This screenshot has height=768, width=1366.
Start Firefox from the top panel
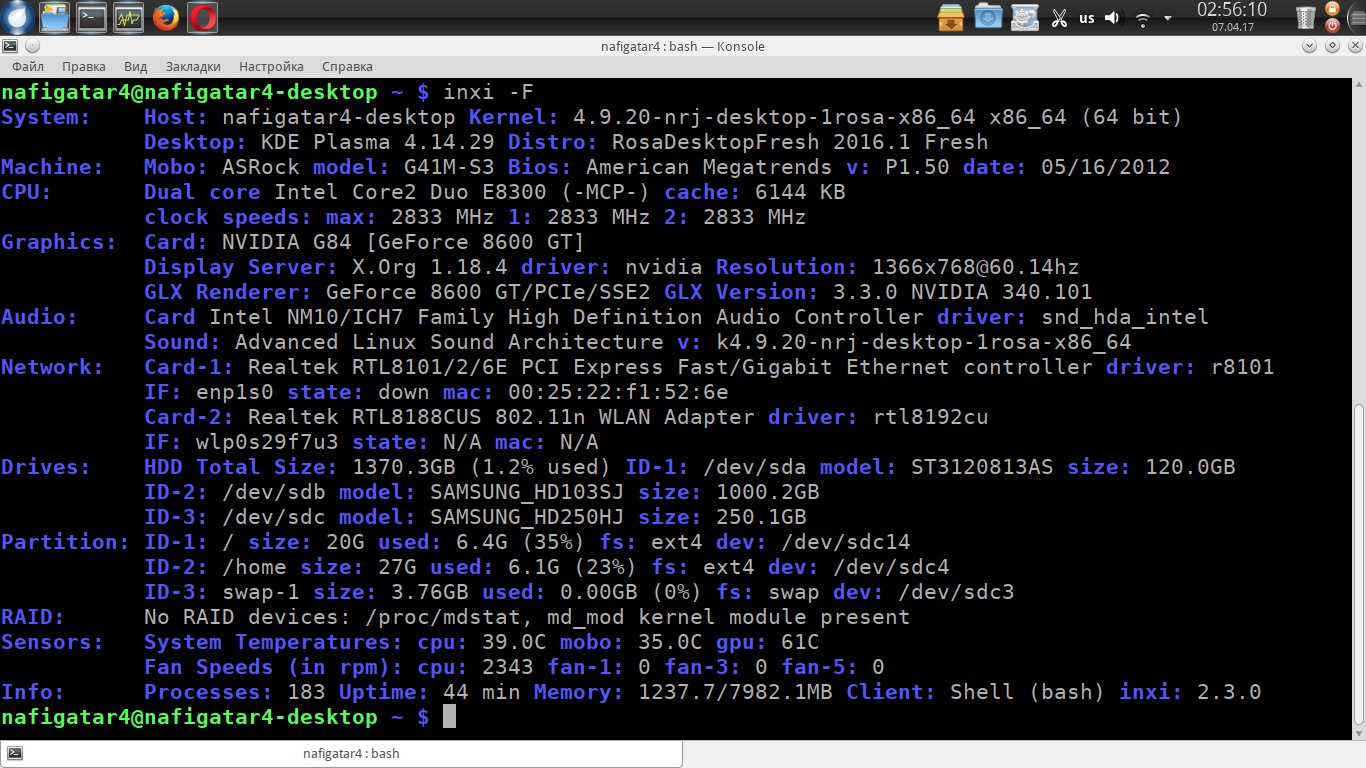[165, 17]
